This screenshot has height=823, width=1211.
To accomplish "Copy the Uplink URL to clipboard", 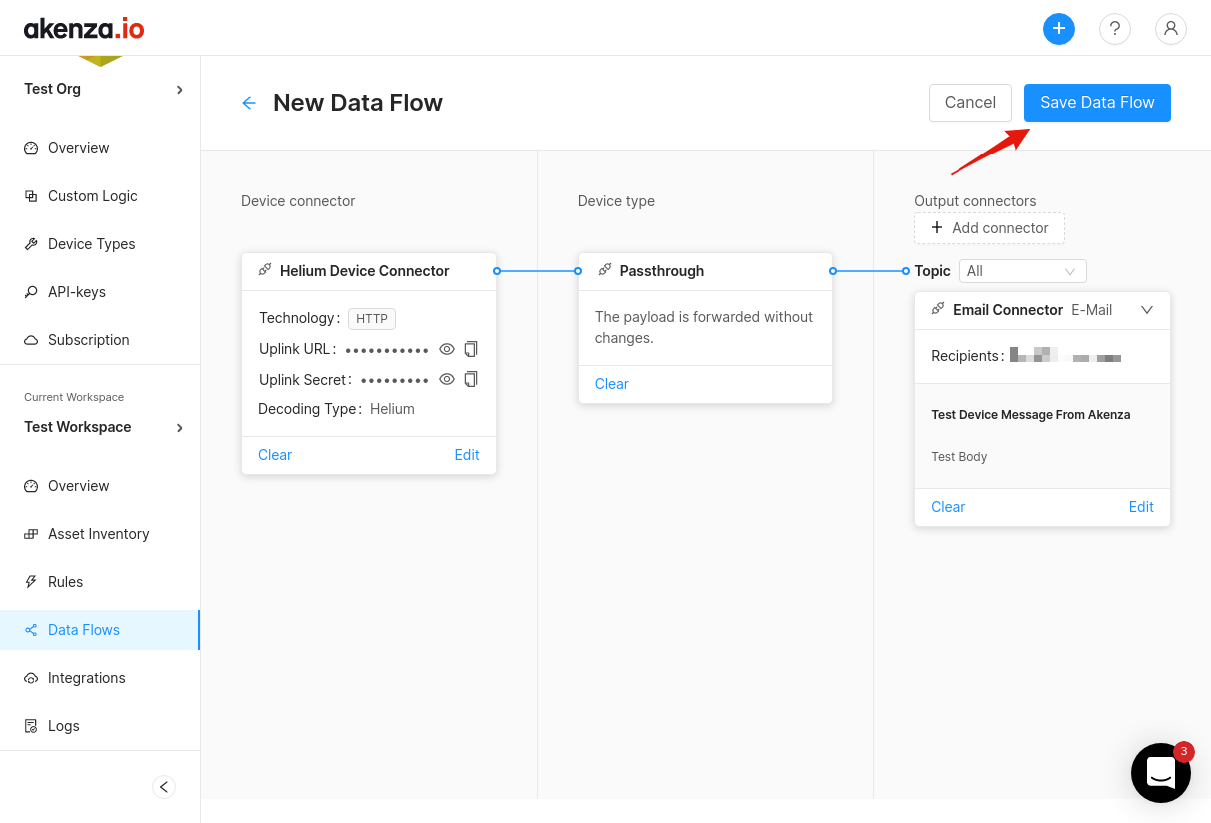I will [471, 349].
